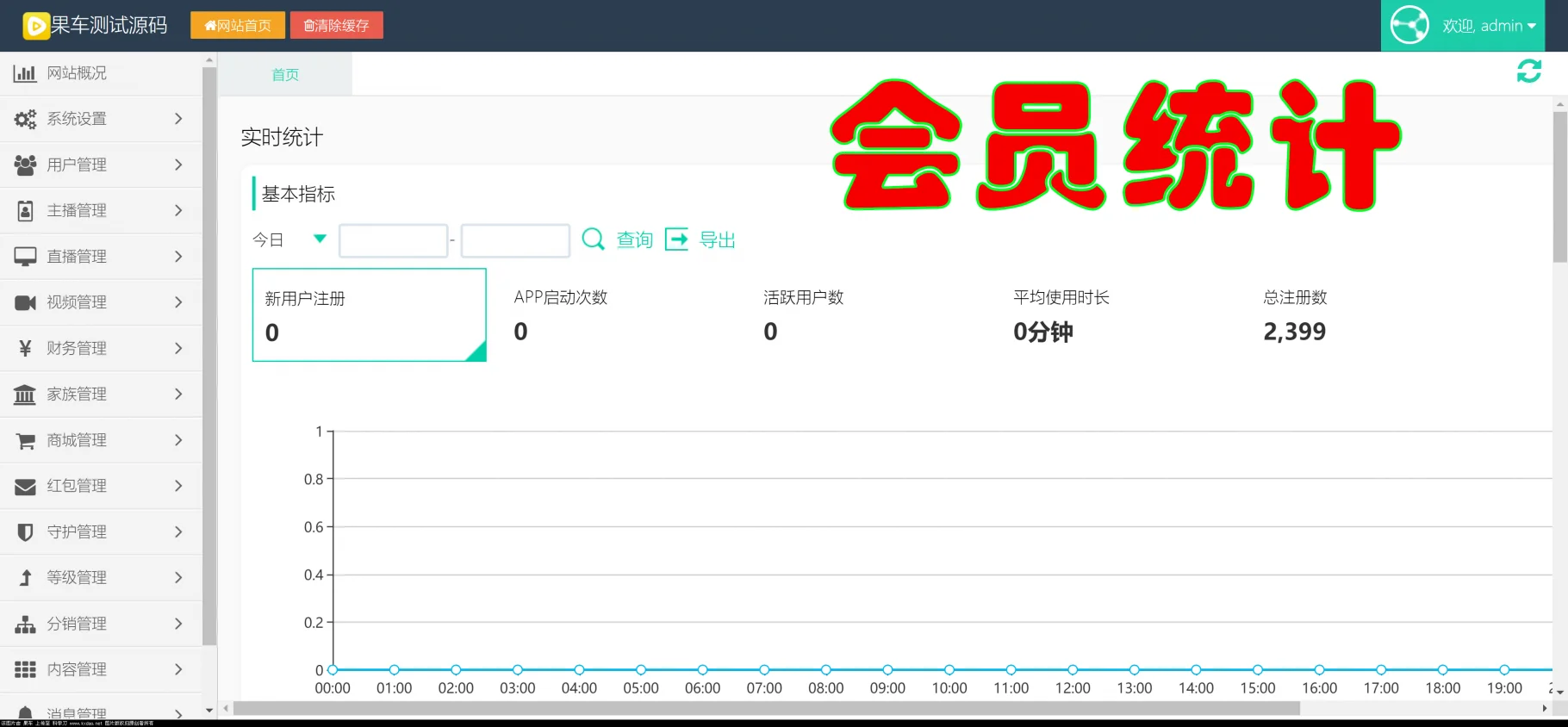
Task: Select the 平均使用时长 metric
Action: point(1061,315)
